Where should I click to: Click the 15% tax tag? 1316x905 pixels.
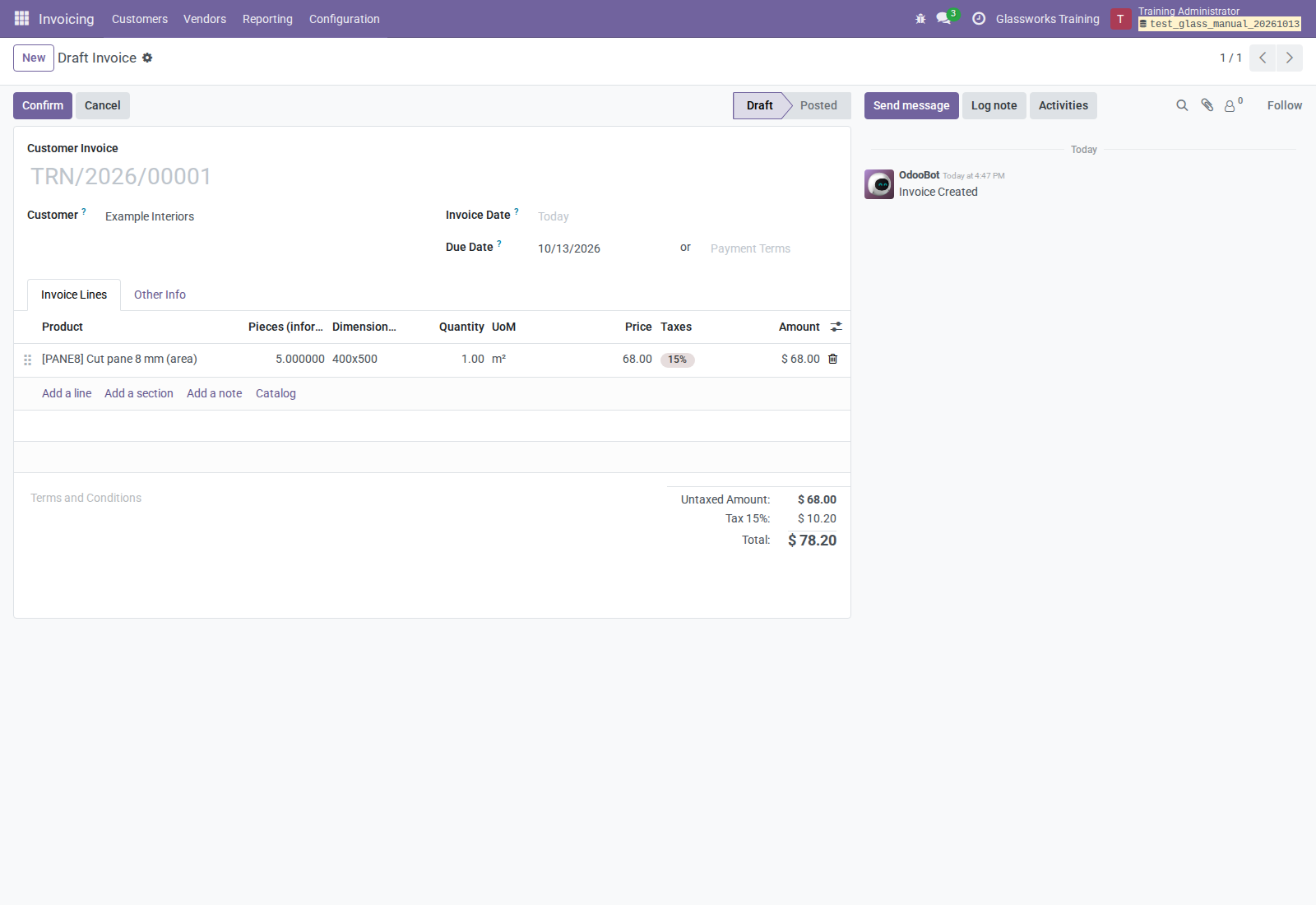[x=678, y=360]
